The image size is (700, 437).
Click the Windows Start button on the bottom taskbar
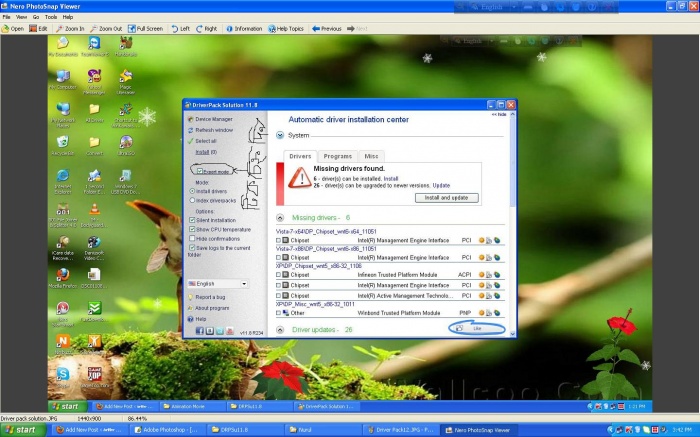(22, 430)
